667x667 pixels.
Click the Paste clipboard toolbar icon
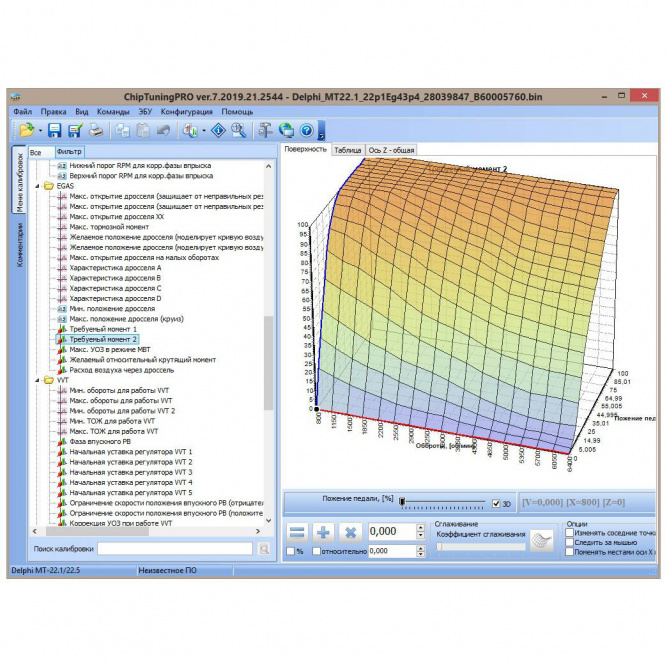pos(143,130)
